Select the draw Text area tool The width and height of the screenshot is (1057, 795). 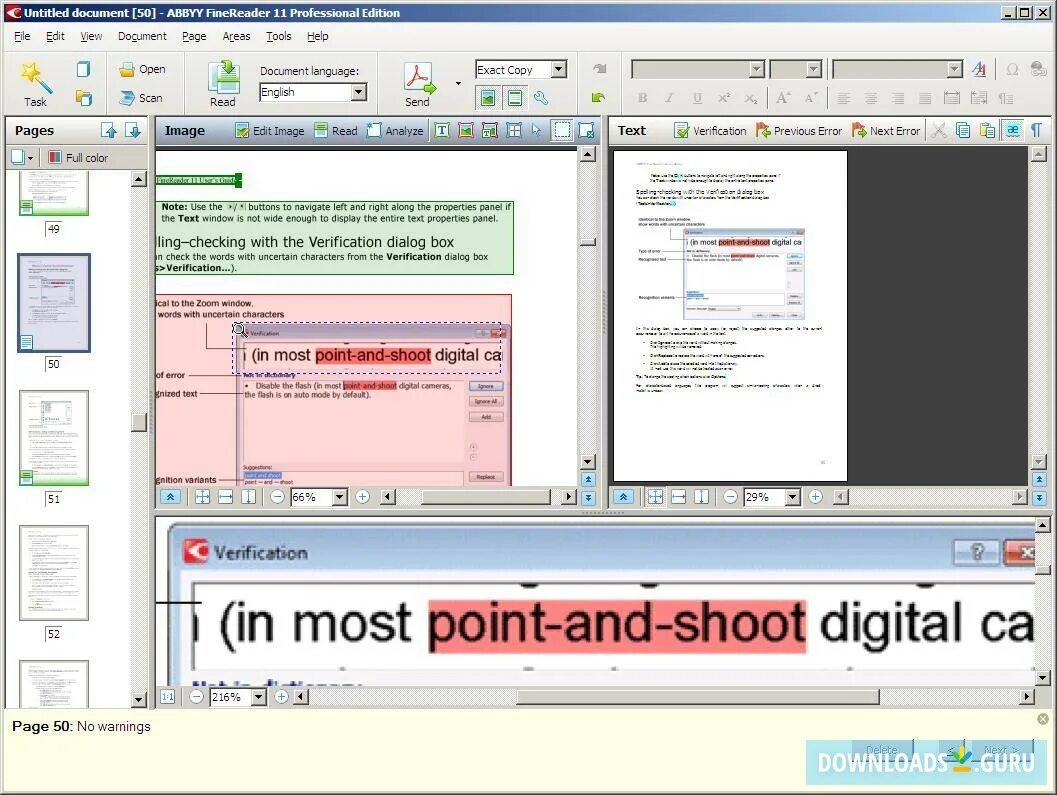pos(442,131)
